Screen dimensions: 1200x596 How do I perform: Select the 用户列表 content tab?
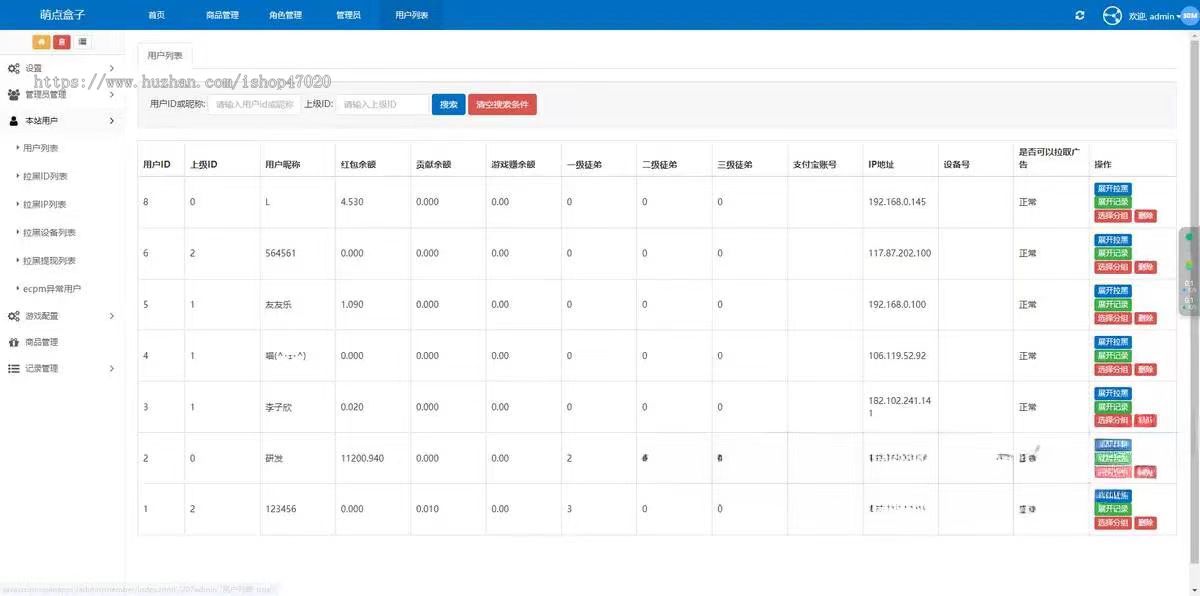pyautogui.click(x=164, y=56)
